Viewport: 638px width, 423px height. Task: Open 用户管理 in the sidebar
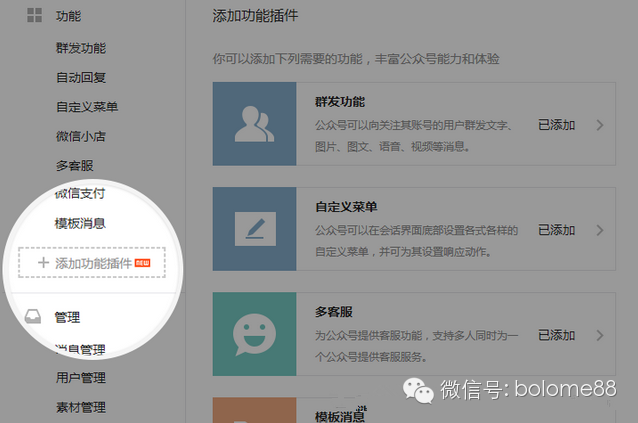[x=81, y=377]
